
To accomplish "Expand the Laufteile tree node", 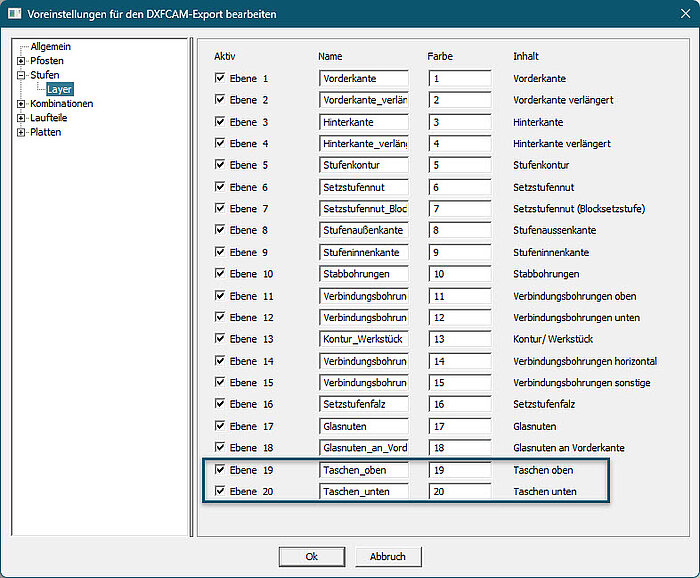I will 21,118.
